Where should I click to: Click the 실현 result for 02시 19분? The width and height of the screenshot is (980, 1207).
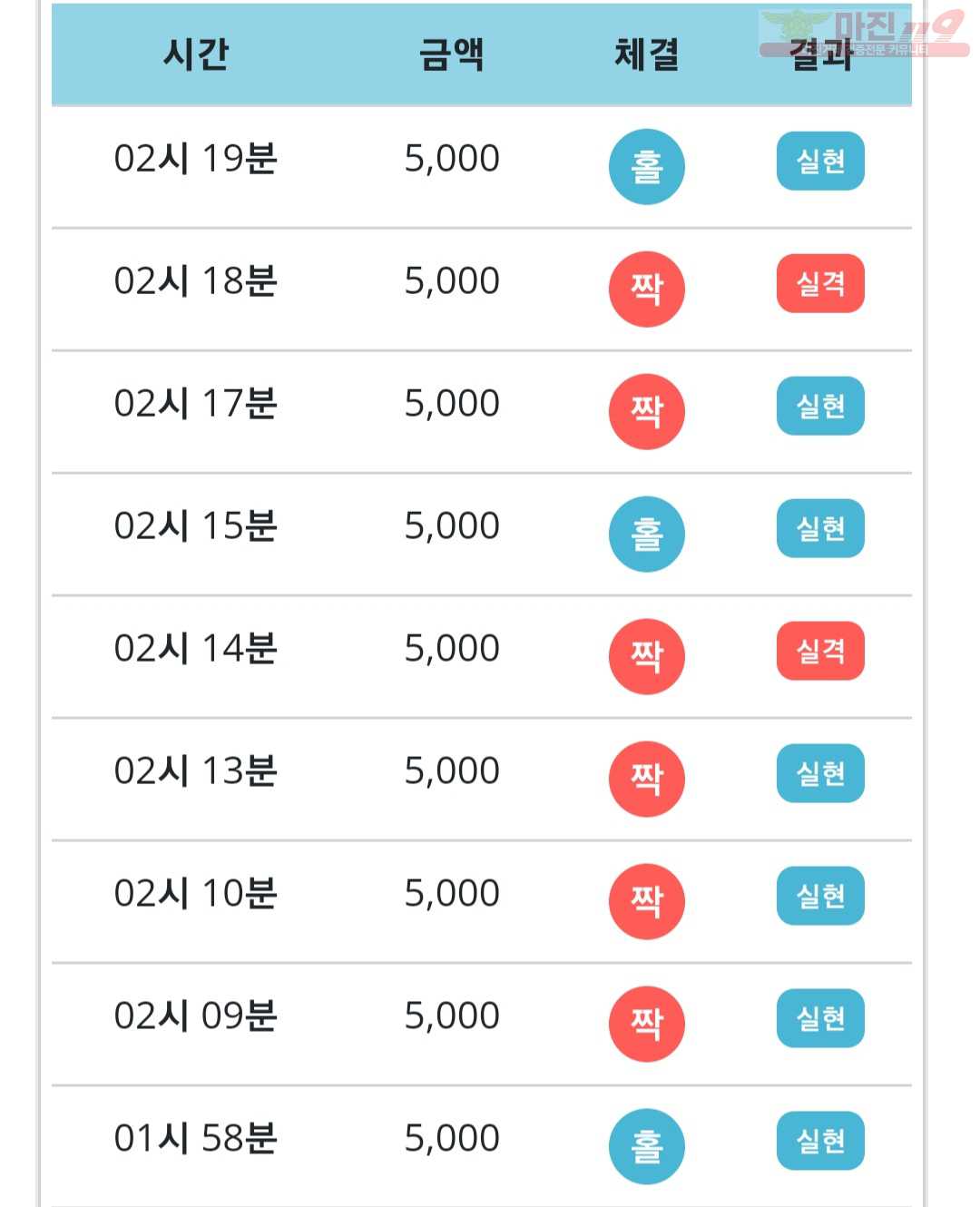(820, 162)
